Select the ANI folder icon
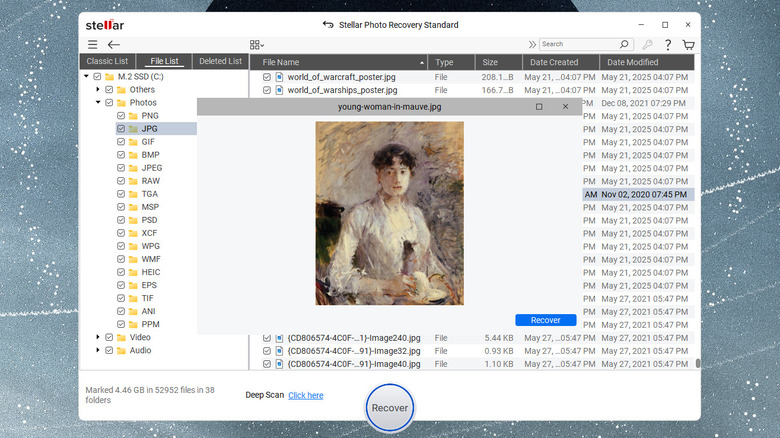Viewport: 780px width, 438px height. (x=133, y=311)
